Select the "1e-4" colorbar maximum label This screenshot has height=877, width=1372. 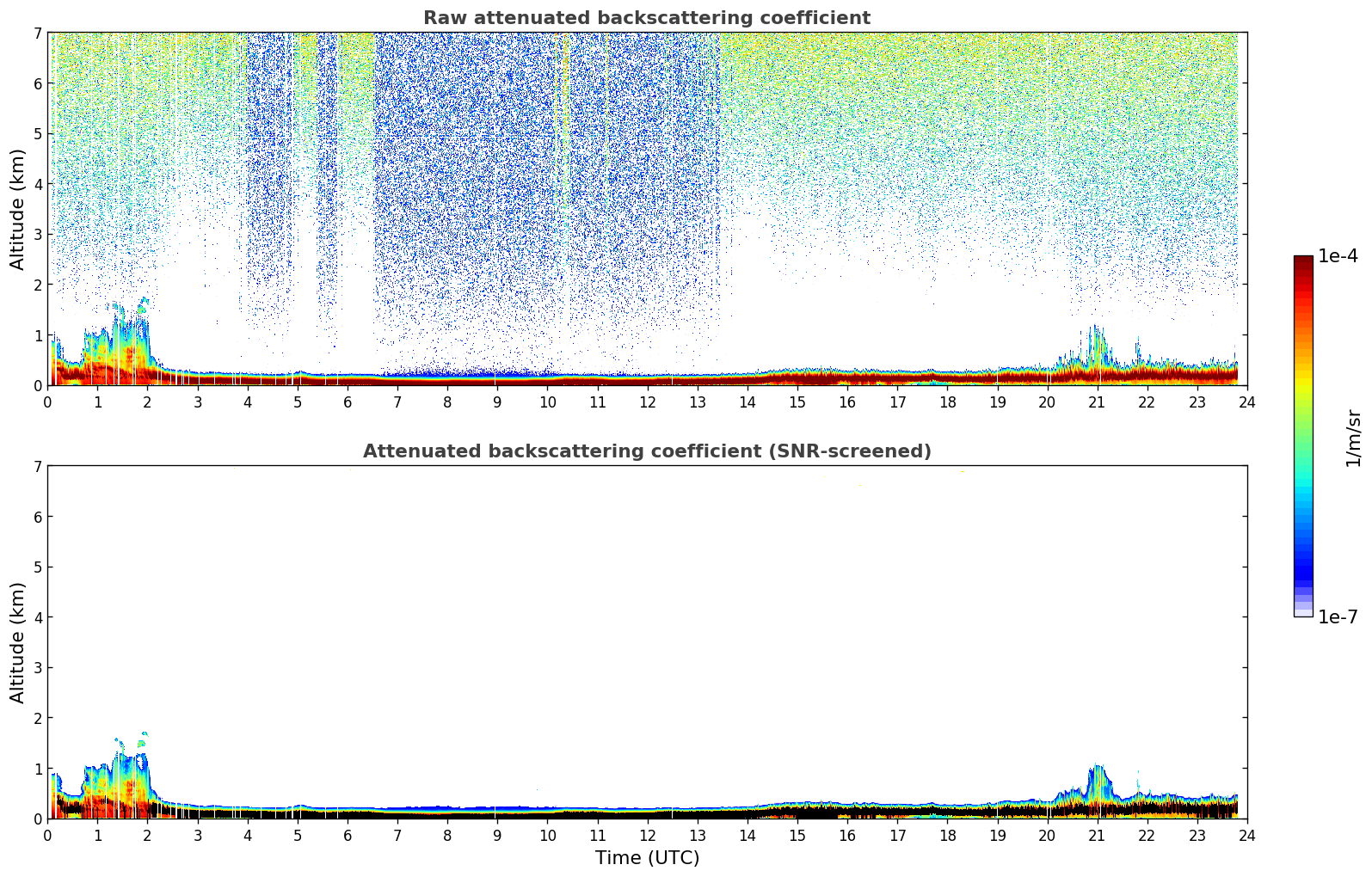(x=1338, y=256)
